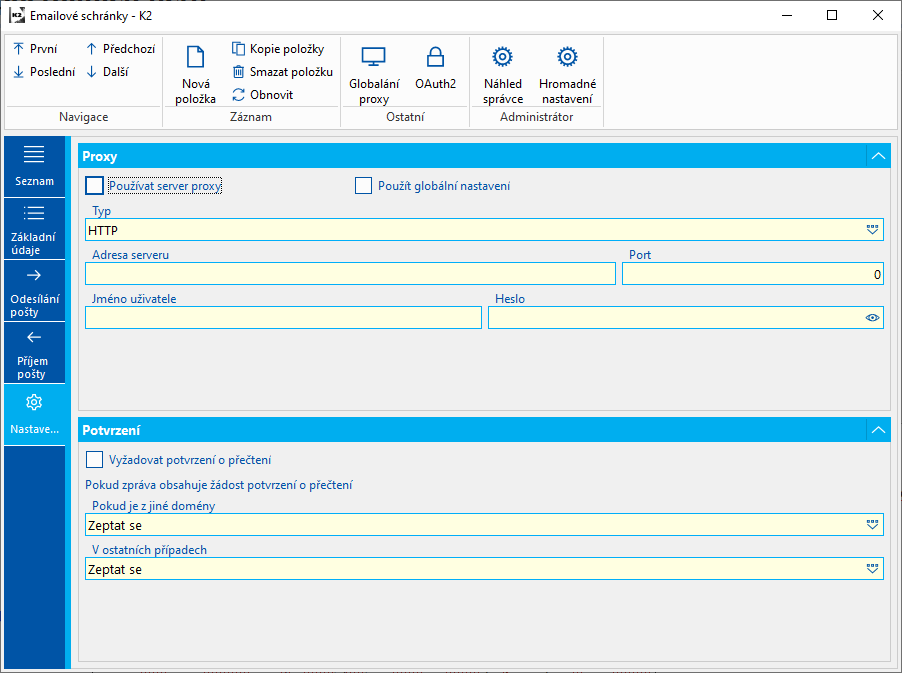Check Použít globální nastavení
Screen dimensions: 902x673
coord(364,186)
